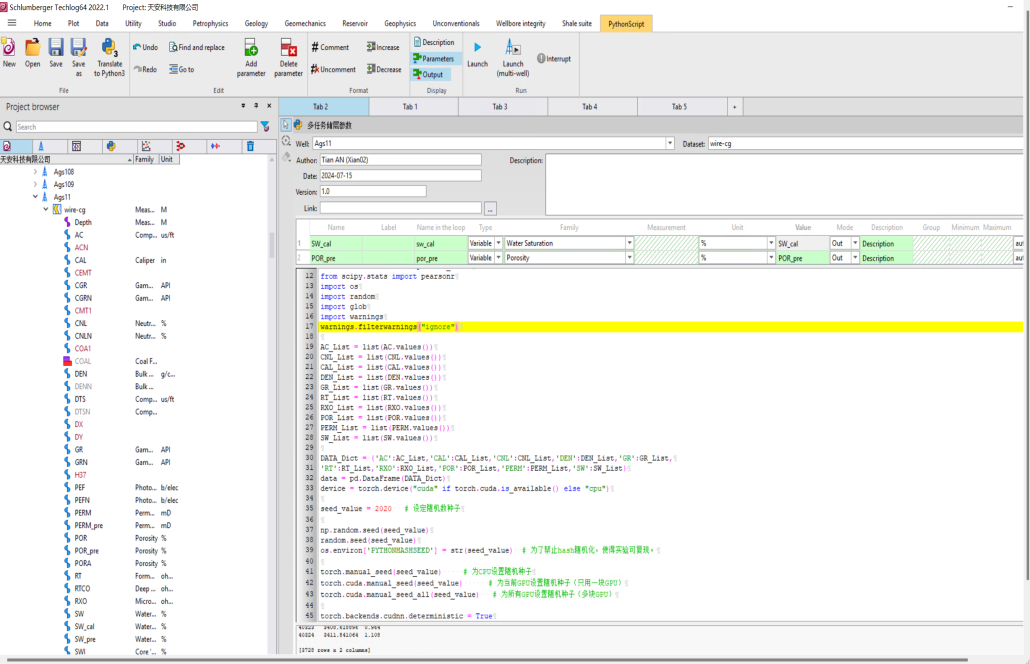The width and height of the screenshot is (1030, 664).
Task: Collapse the wire-cg dataset node
Action: [x=45, y=210]
